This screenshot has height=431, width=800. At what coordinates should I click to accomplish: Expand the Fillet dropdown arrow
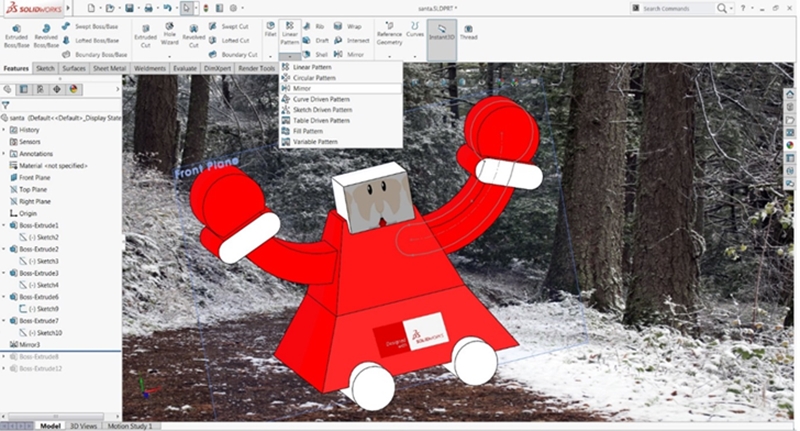point(270,56)
